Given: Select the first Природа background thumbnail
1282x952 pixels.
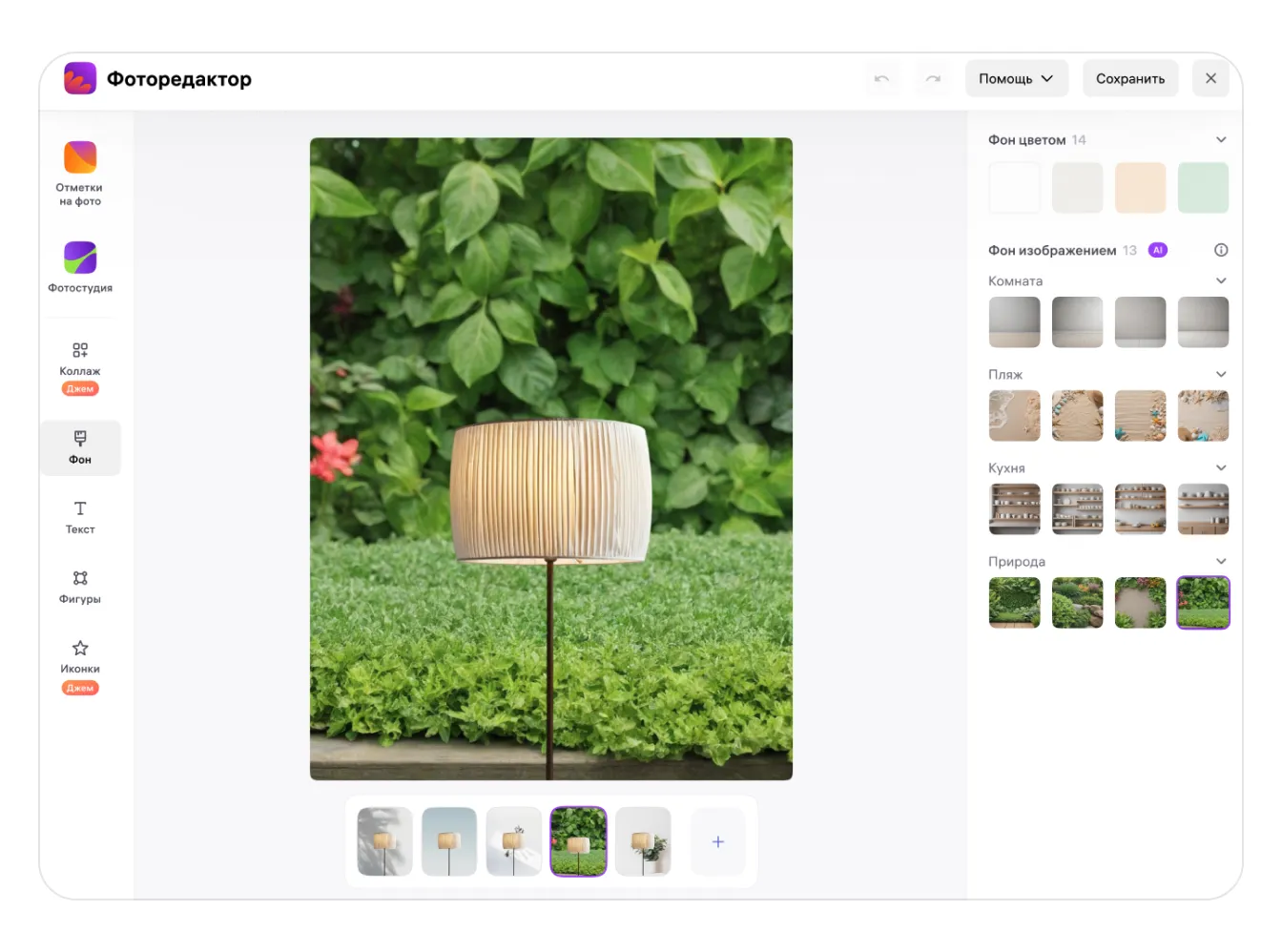Looking at the screenshot, I should click(x=1014, y=603).
